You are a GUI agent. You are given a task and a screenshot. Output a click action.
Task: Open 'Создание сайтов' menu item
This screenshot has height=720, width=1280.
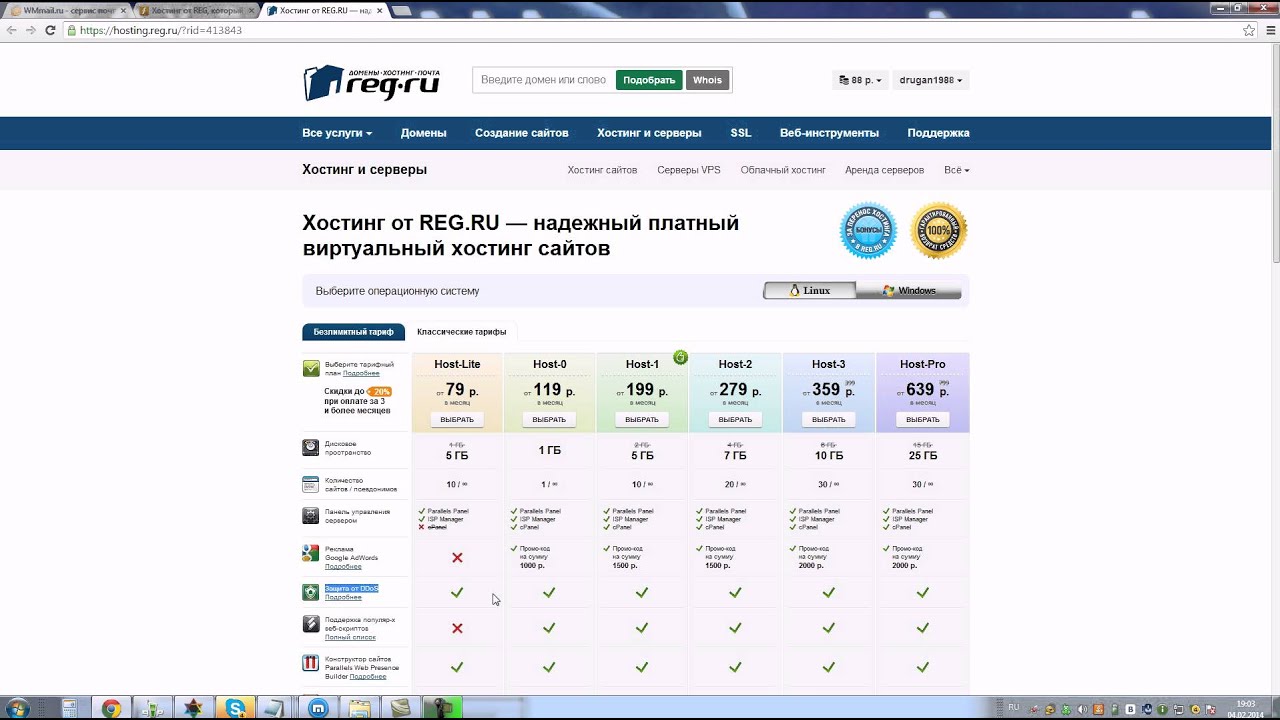coord(522,133)
